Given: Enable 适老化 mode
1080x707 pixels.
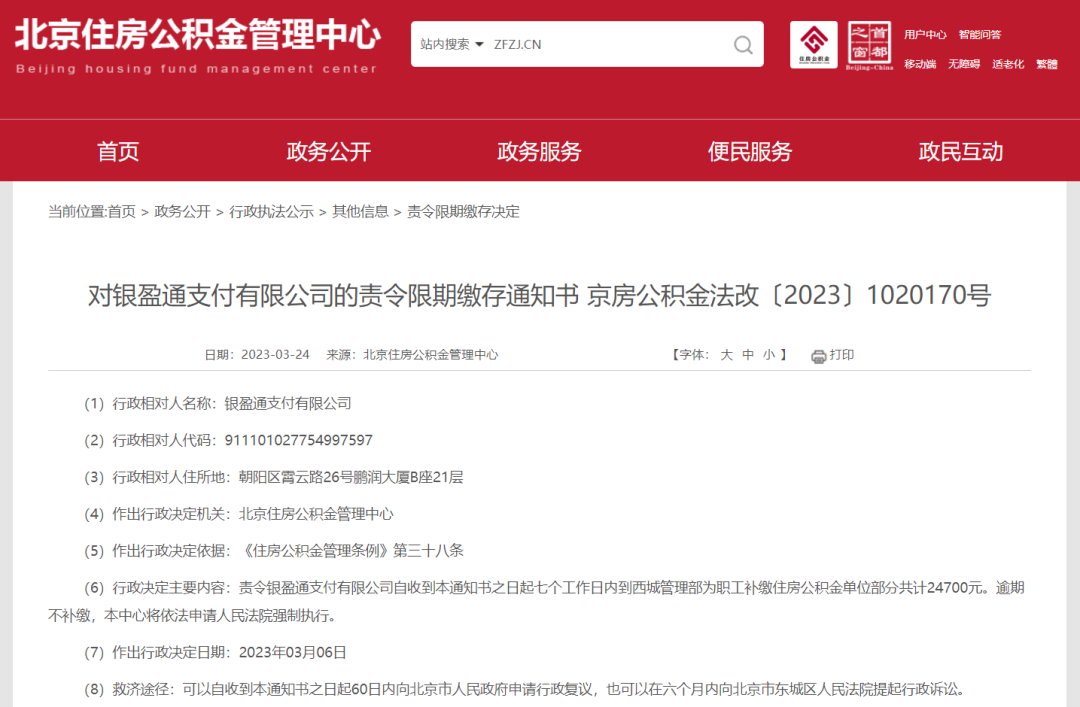Looking at the screenshot, I should point(1008,64).
